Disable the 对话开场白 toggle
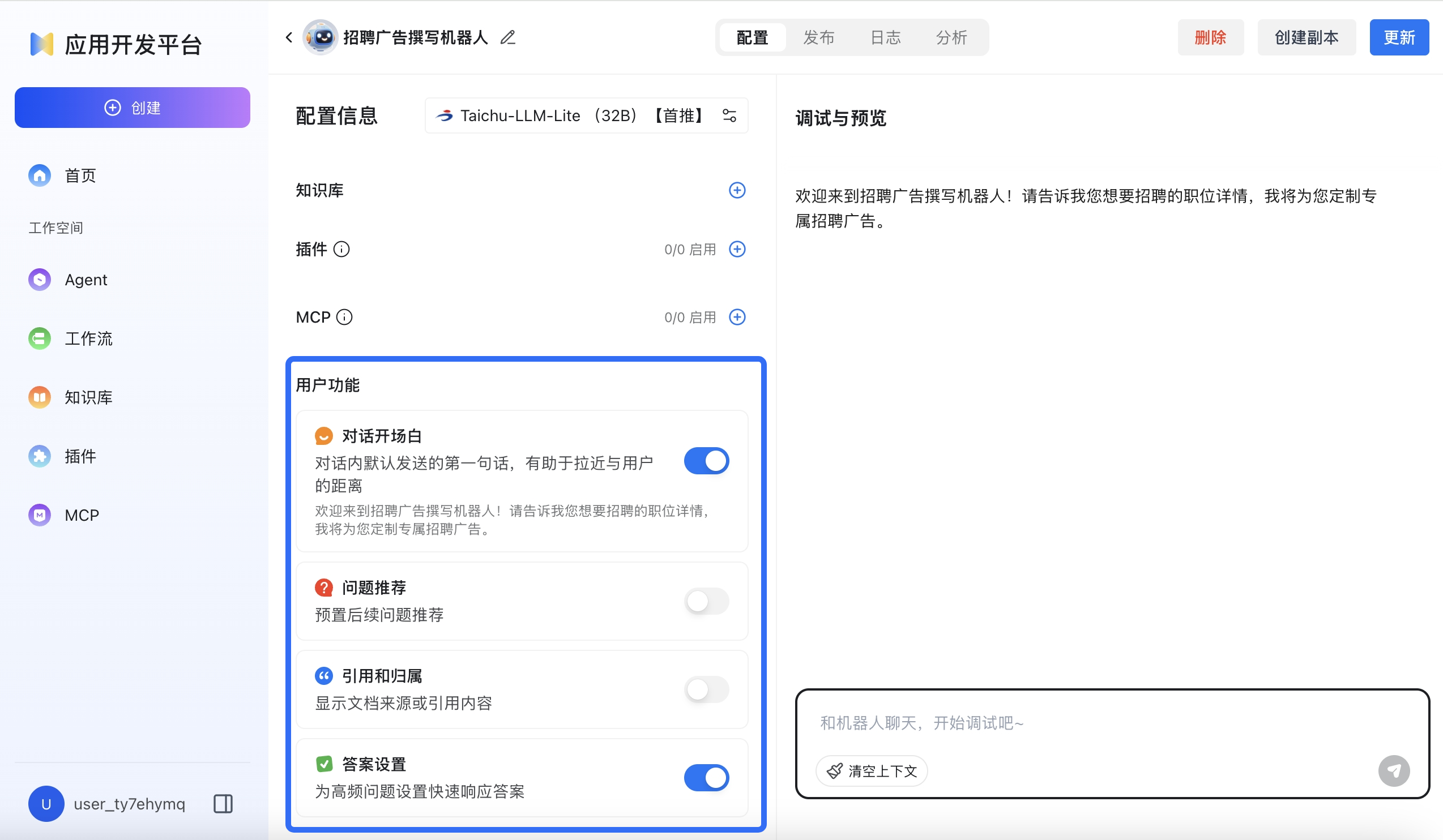 707,461
